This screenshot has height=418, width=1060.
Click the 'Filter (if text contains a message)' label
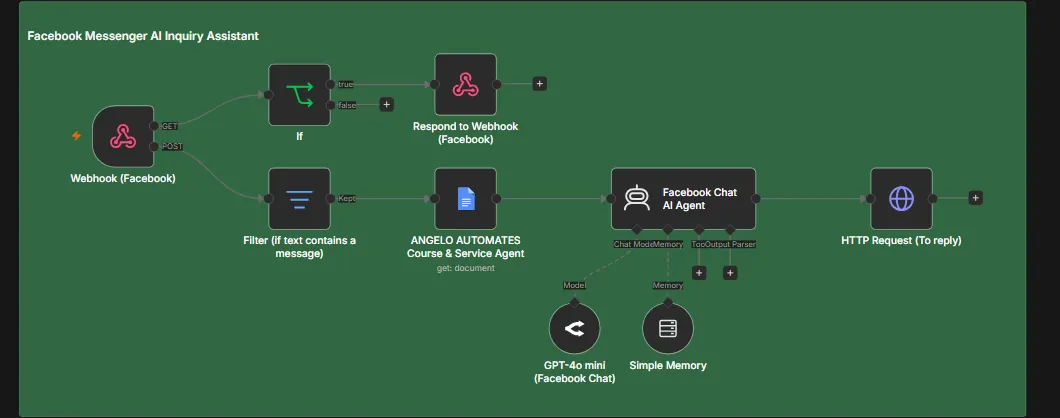pos(299,247)
